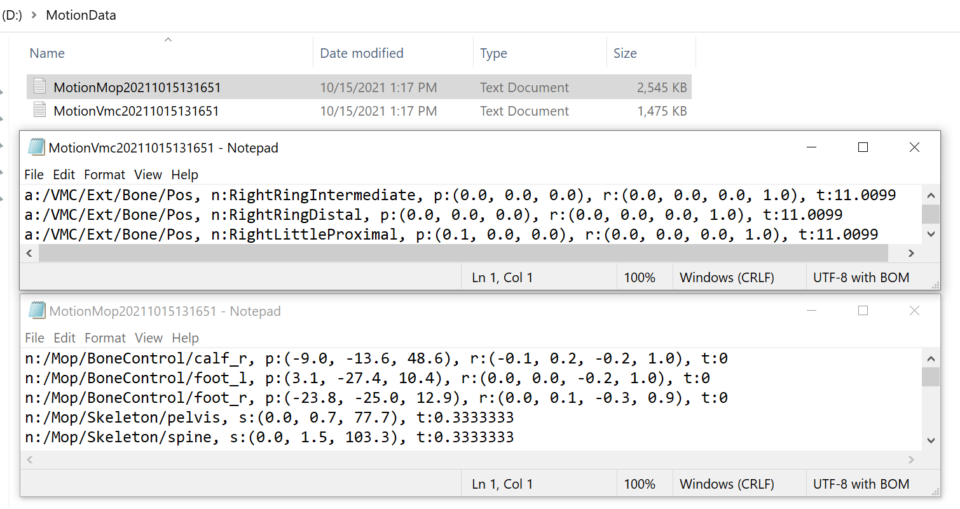Image resolution: width=960 pixels, height=509 pixels.
Task: Sort files by the Size column header
Action: [625, 53]
